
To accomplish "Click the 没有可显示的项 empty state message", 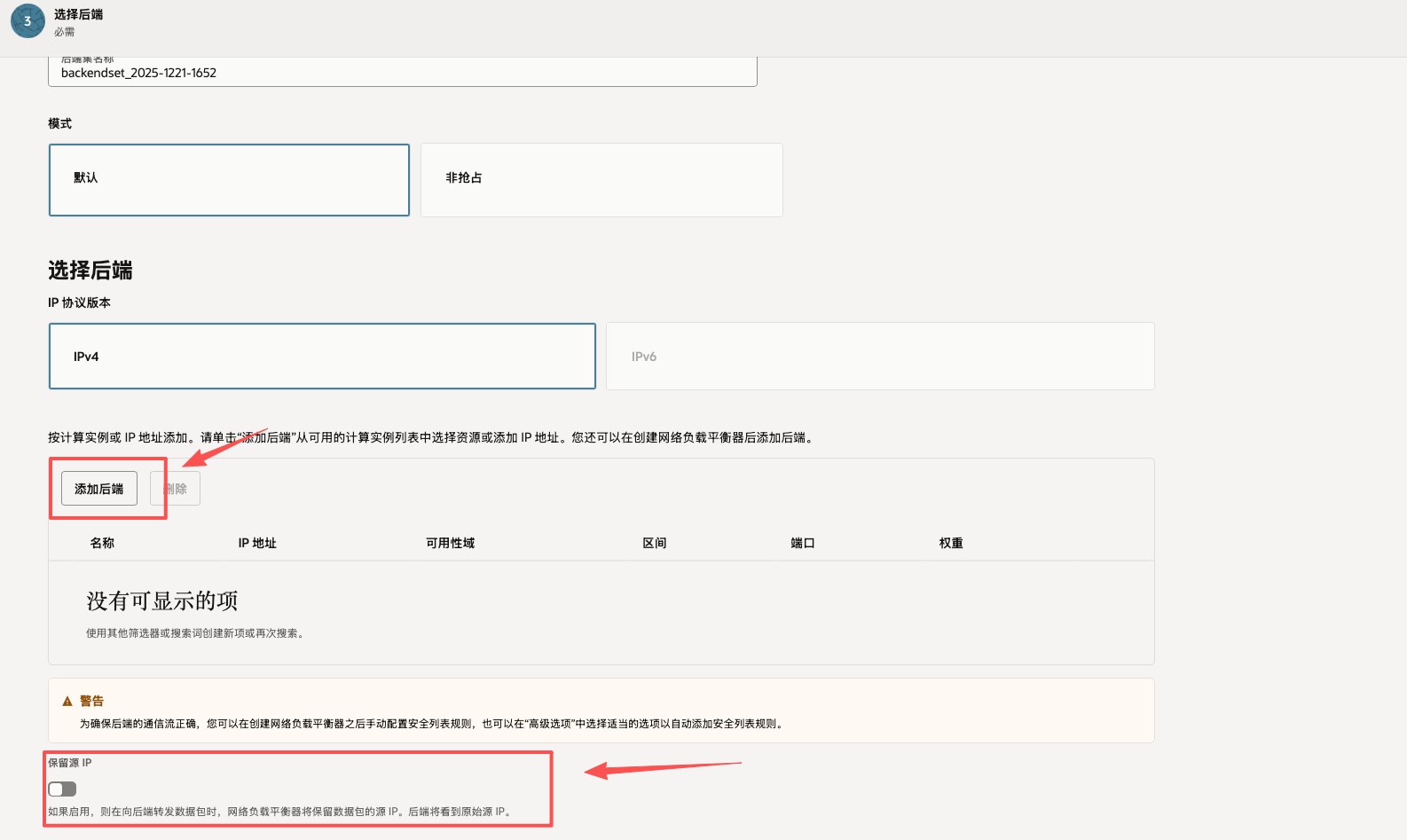I will click(x=162, y=601).
